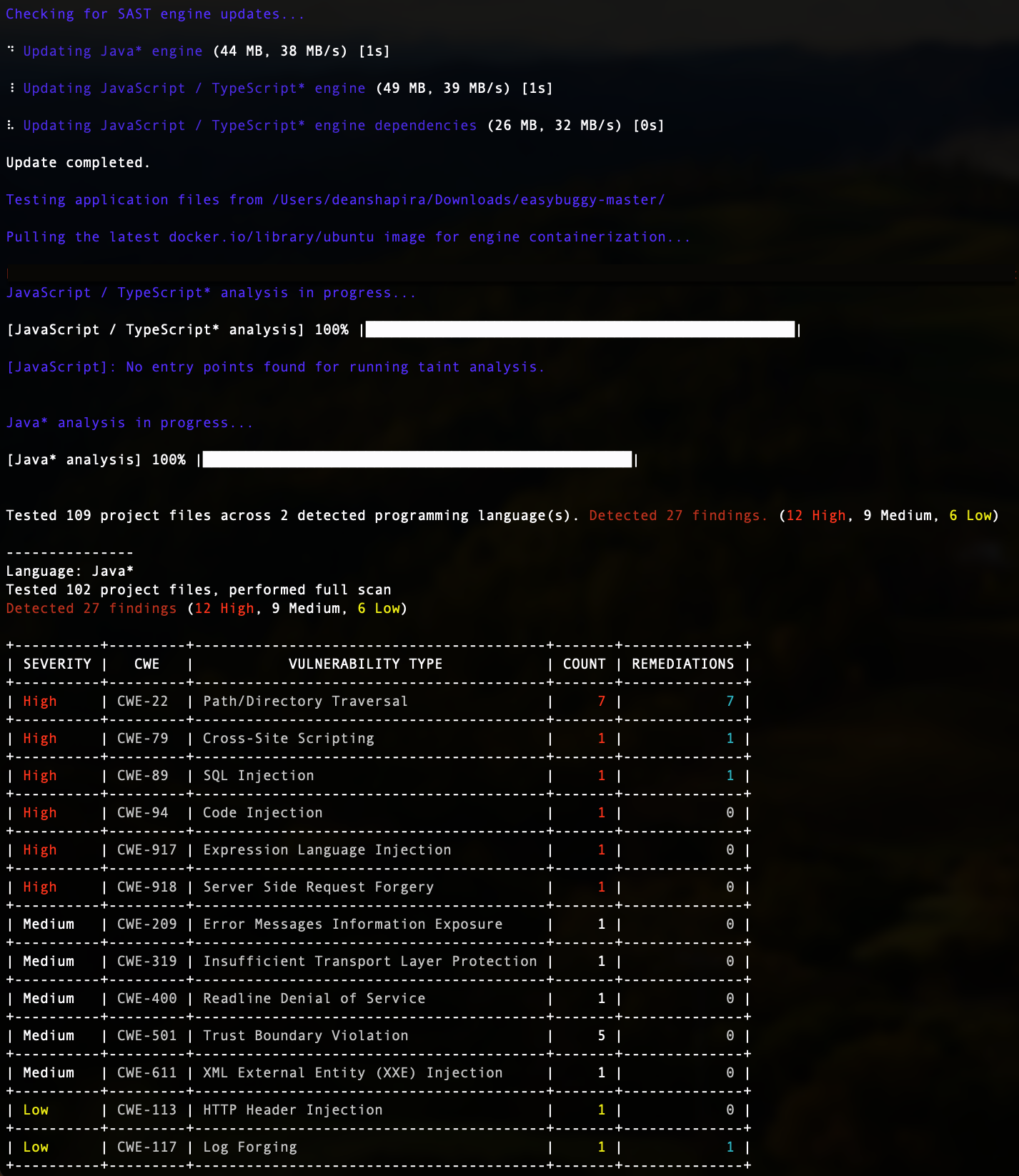Click the CWE-918 identifier

click(x=146, y=887)
